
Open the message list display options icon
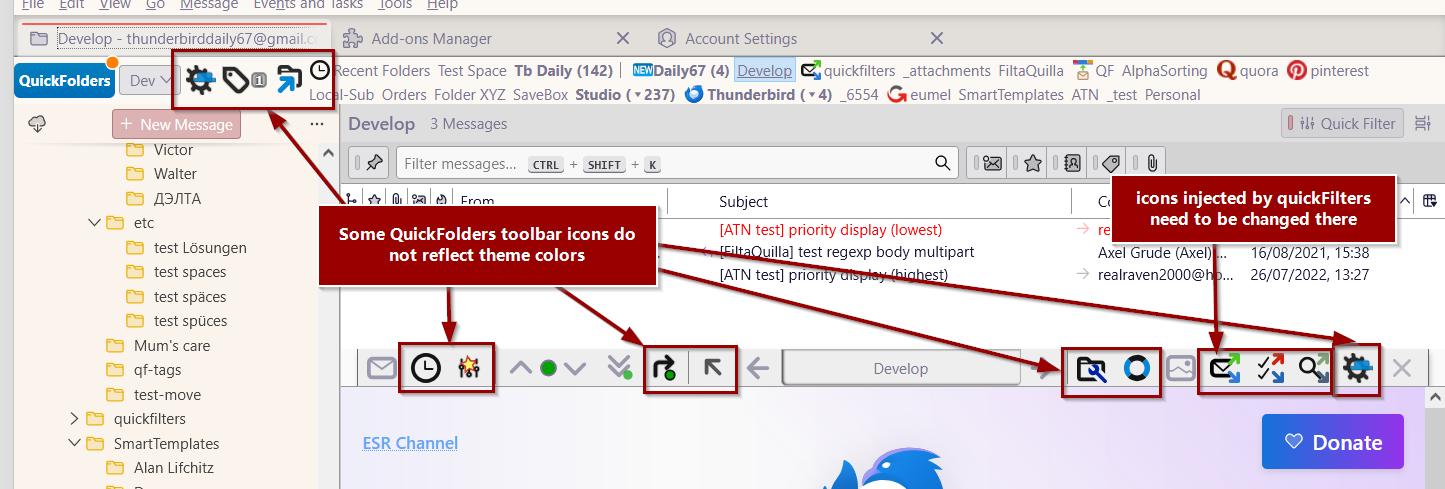pos(1423,124)
